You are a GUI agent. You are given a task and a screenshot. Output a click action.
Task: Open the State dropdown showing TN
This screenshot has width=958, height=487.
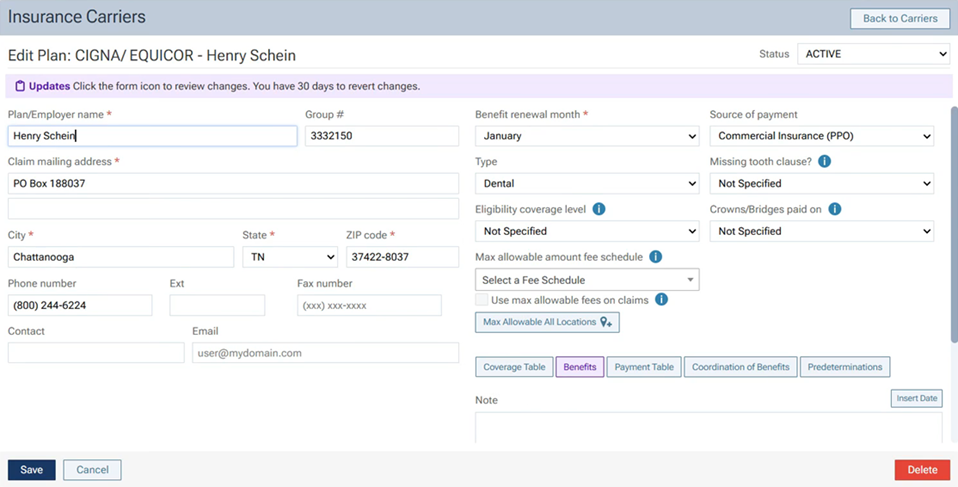(x=288, y=257)
